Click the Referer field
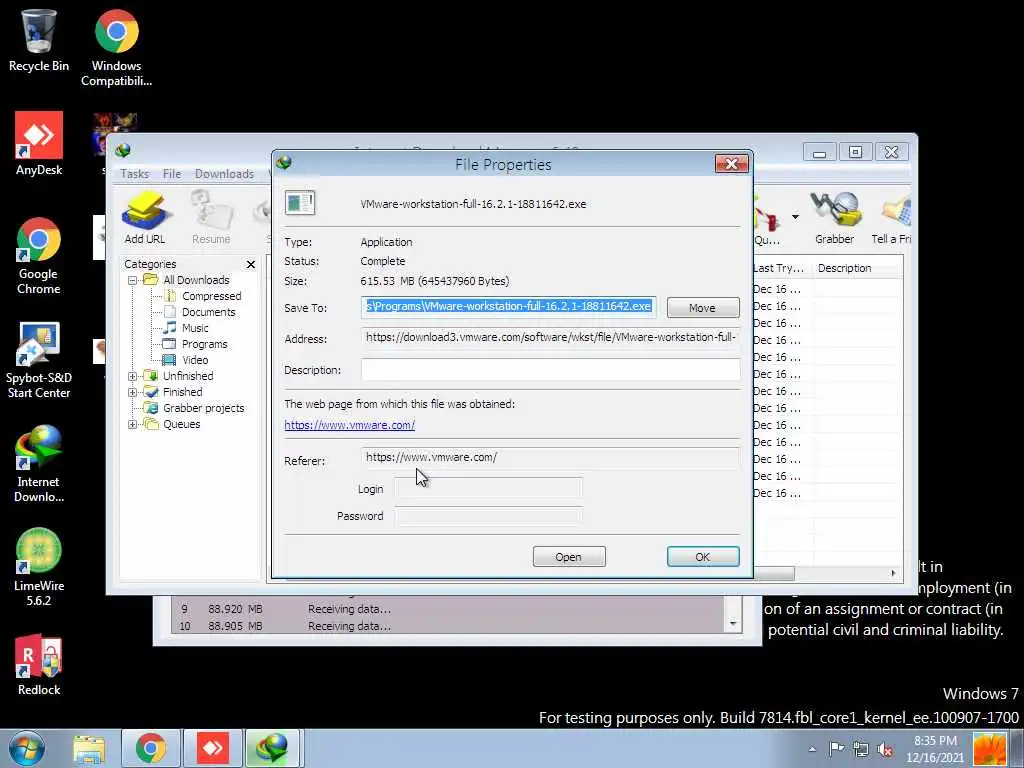Screen dimensions: 1024x768 point(551,458)
